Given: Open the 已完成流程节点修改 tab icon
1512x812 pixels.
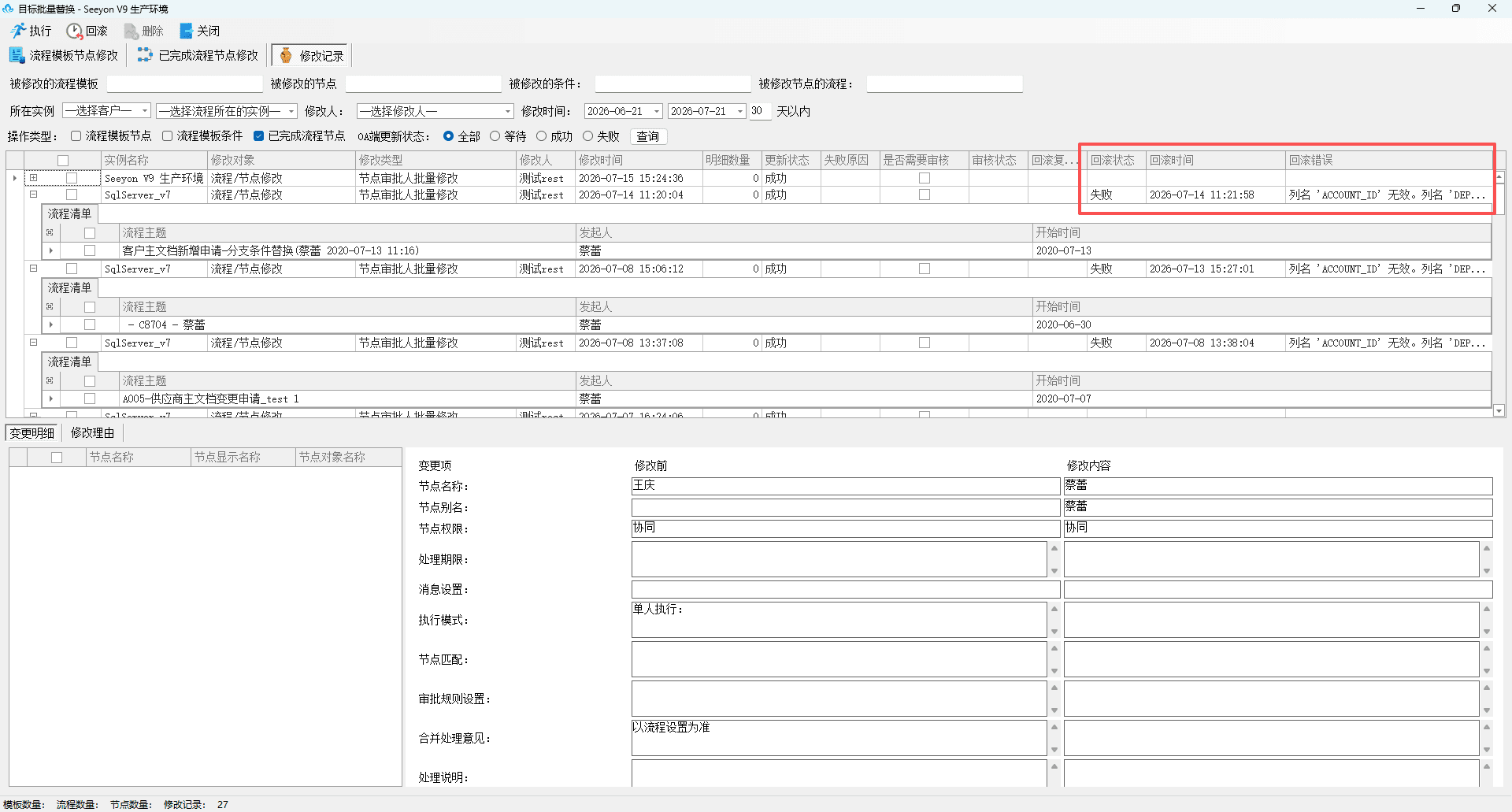Looking at the screenshot, I should [145, 55].
